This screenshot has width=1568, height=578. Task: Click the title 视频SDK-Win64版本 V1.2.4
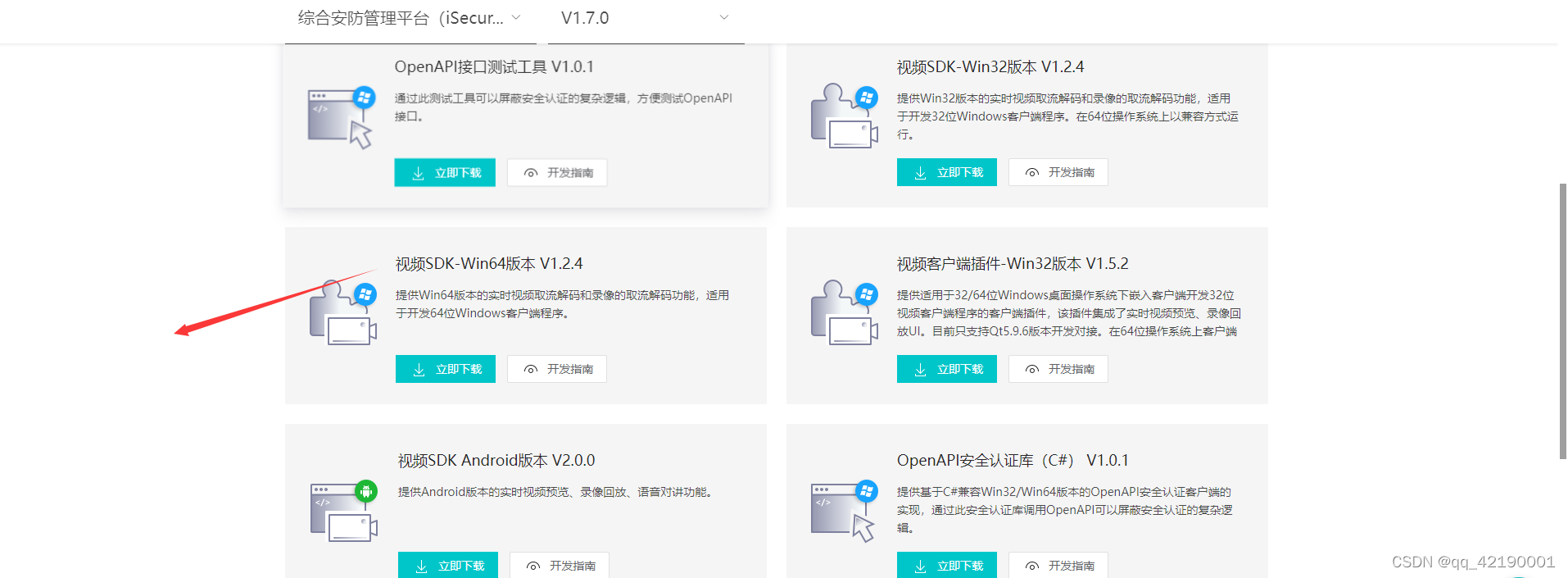(489, 263)
